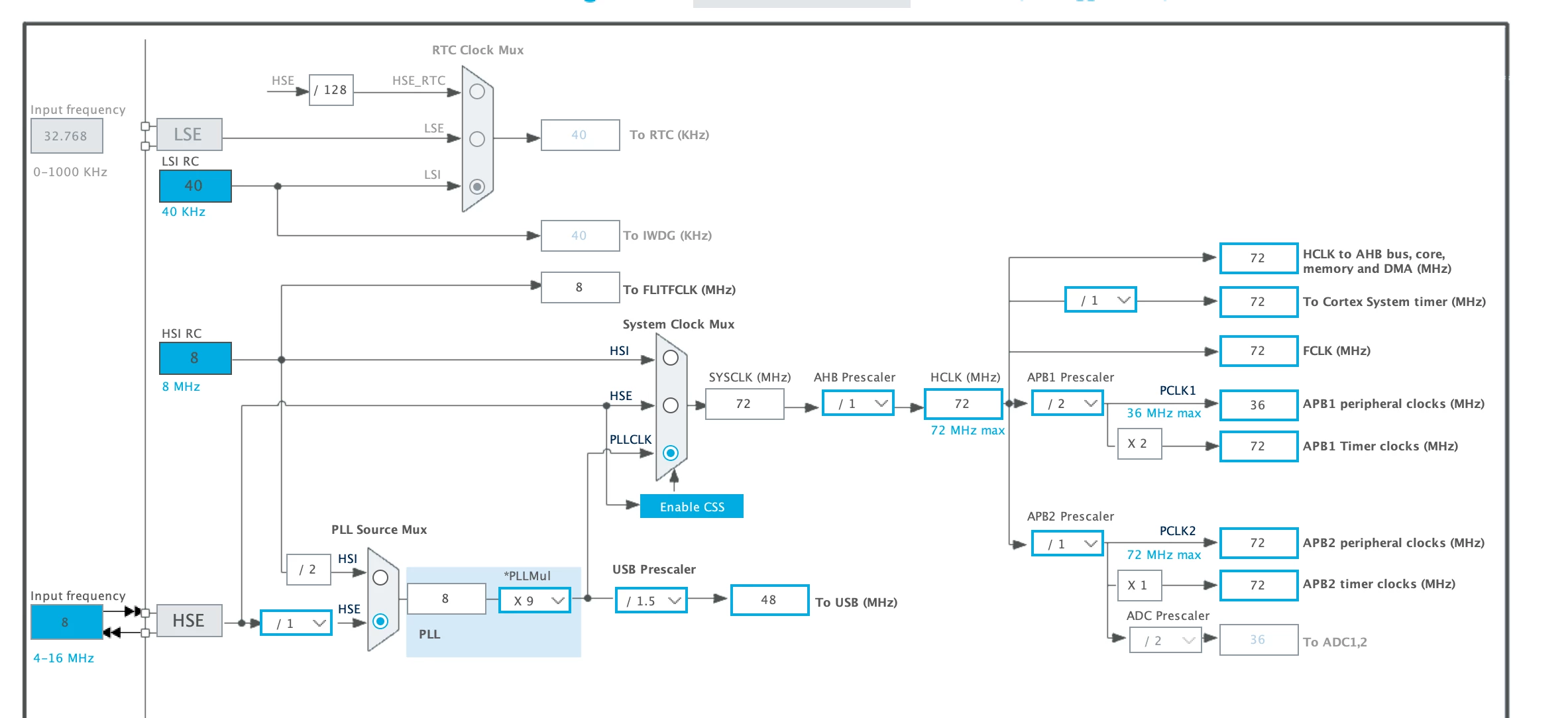This screenshot has width=1568, height=718.
Task: Click the APB2 peripheral clocks 72 field
Action: click(x=1259, y=542)
